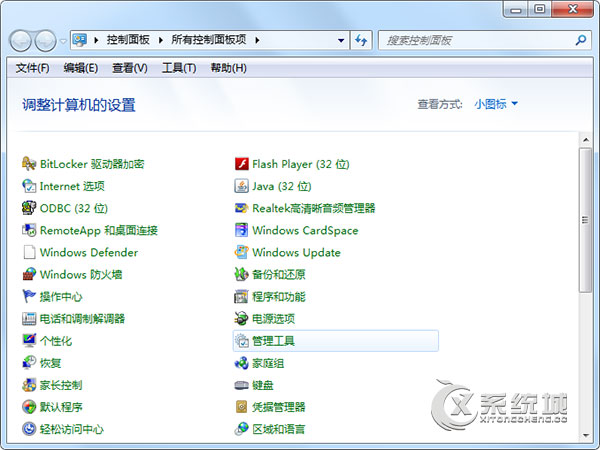Expand the arrow after 控制面板 breadcrumb
The image size is (600, 450).
click(x=161, y=40)
